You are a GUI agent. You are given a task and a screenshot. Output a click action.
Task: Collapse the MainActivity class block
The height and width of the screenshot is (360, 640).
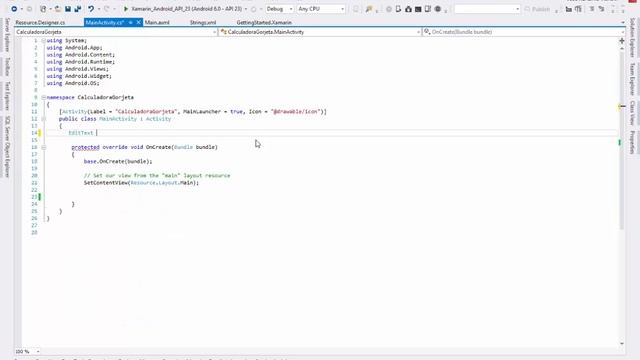pyautogui.click(x=44, y=119)
